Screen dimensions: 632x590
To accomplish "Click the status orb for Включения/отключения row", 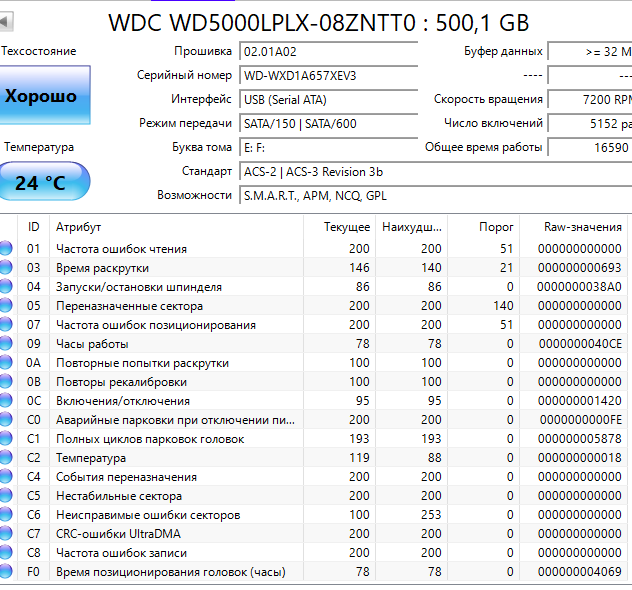I will 7,401.
